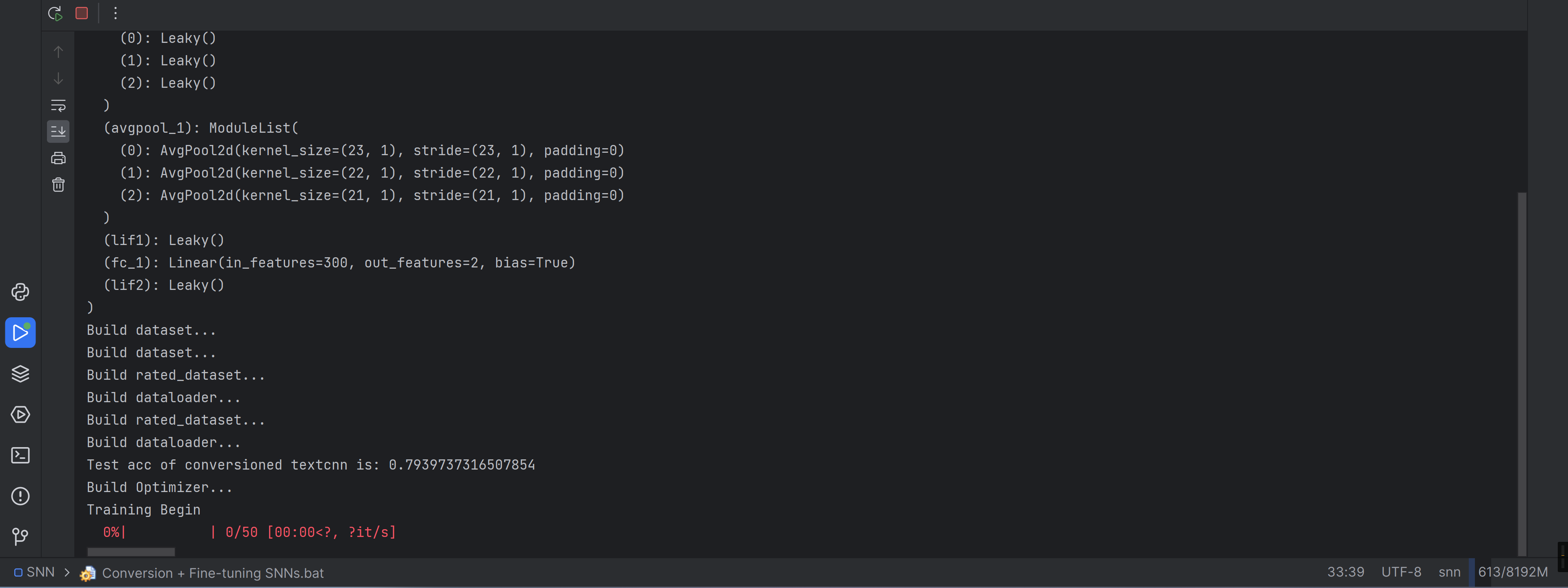Open the snn Python interpreter selector
The width and height of the screenshot is (1568, 588).
point(1449,572)
